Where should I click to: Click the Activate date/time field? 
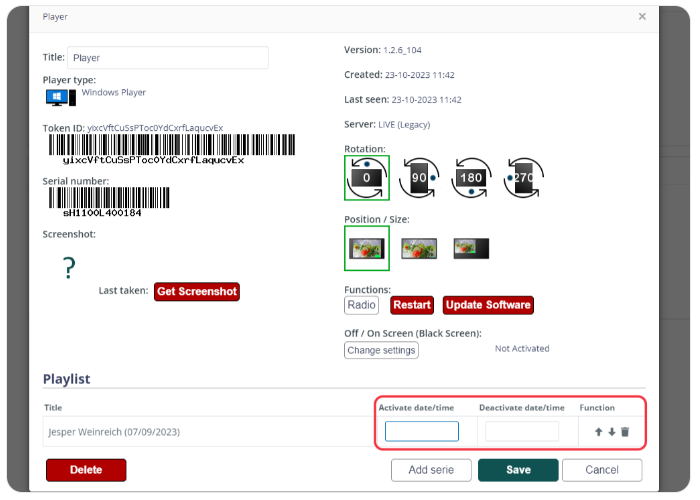click(x=422, y=431)
